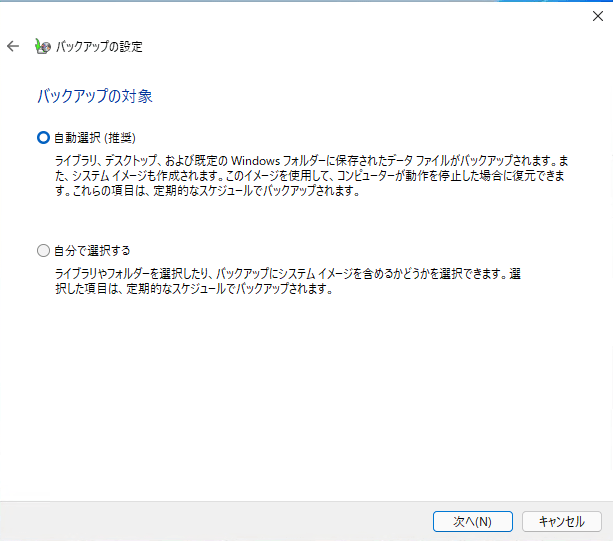Screen dimensions: 613x541
Task: Click the 自動選択 description paragraph
Action: pyautogui.click(x=312, y=176)
